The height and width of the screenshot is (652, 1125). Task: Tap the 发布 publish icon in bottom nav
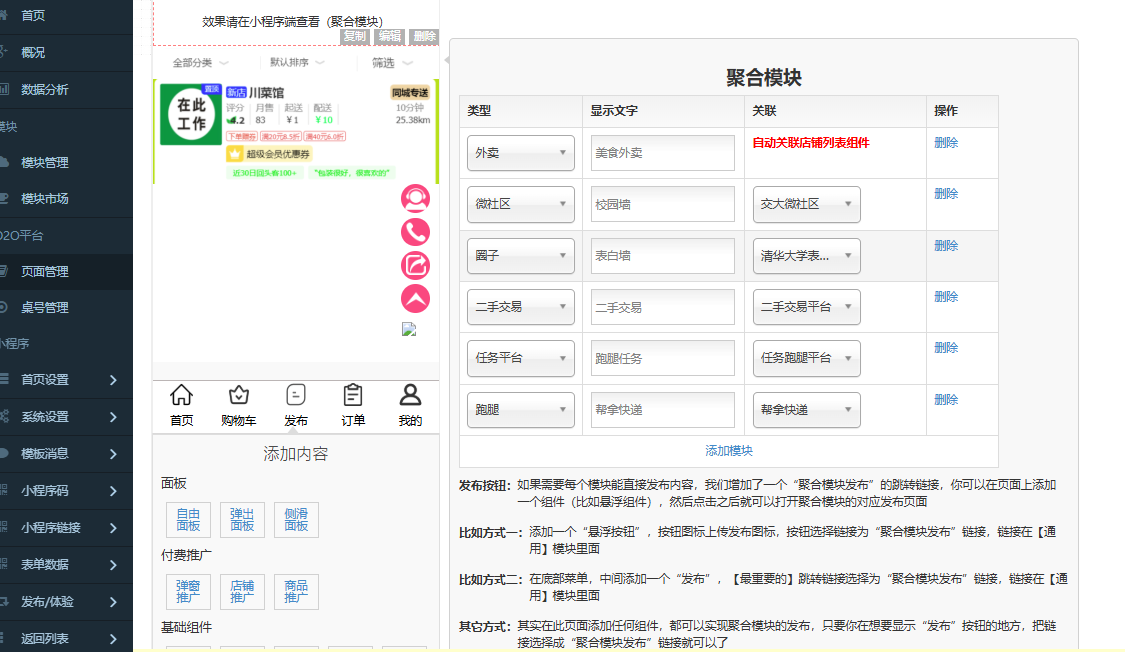click(x=295, y=397)
